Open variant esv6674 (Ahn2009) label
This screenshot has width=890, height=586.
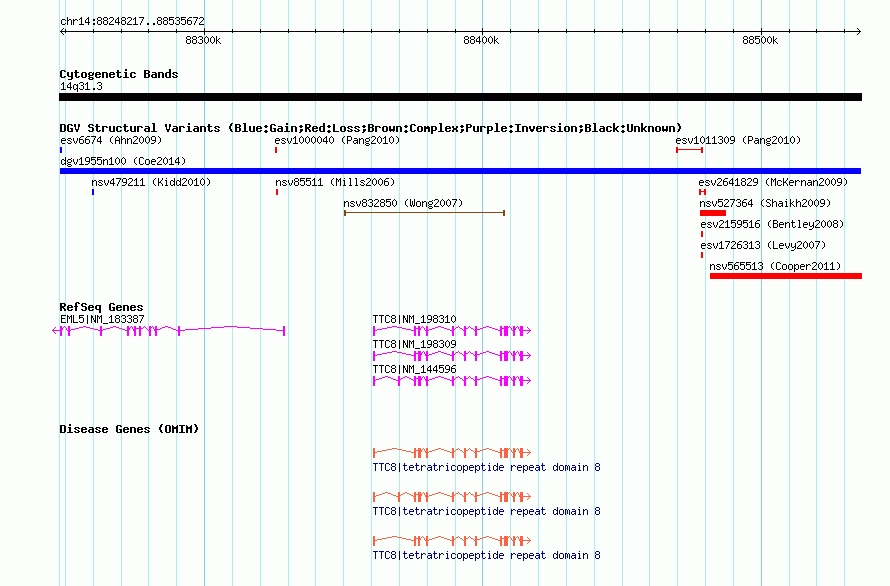[111, 140]
